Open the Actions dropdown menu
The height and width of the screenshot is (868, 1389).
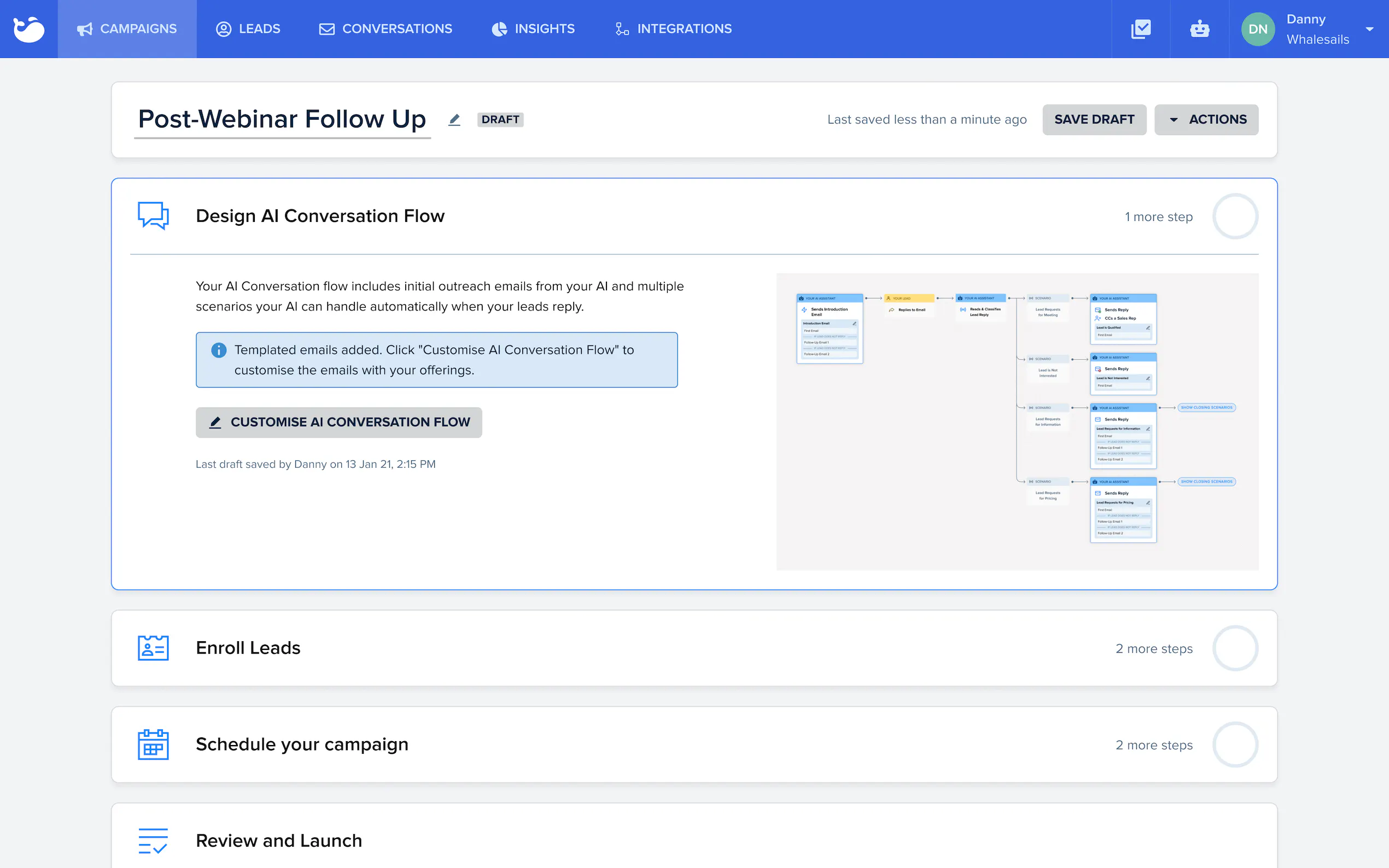[x=1206, y=119]
